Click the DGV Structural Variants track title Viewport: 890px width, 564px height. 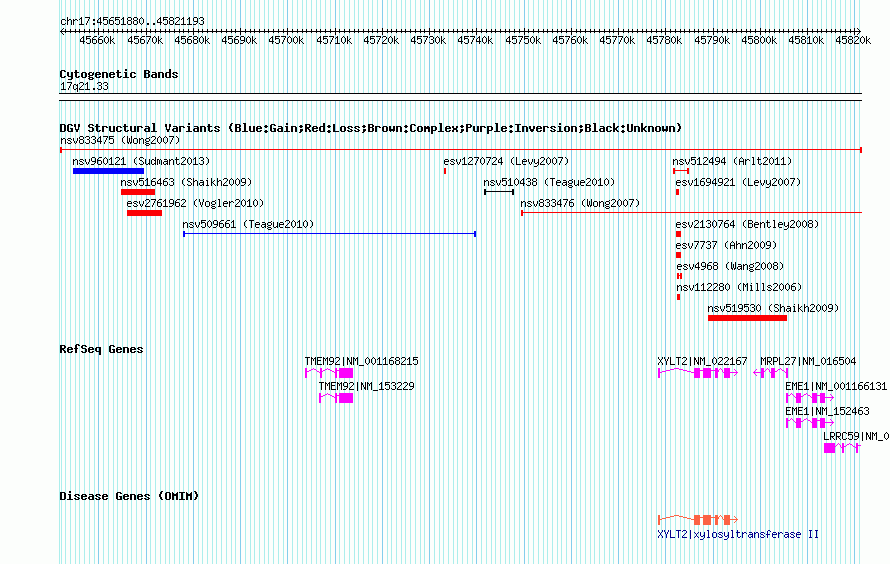[371, 128]
